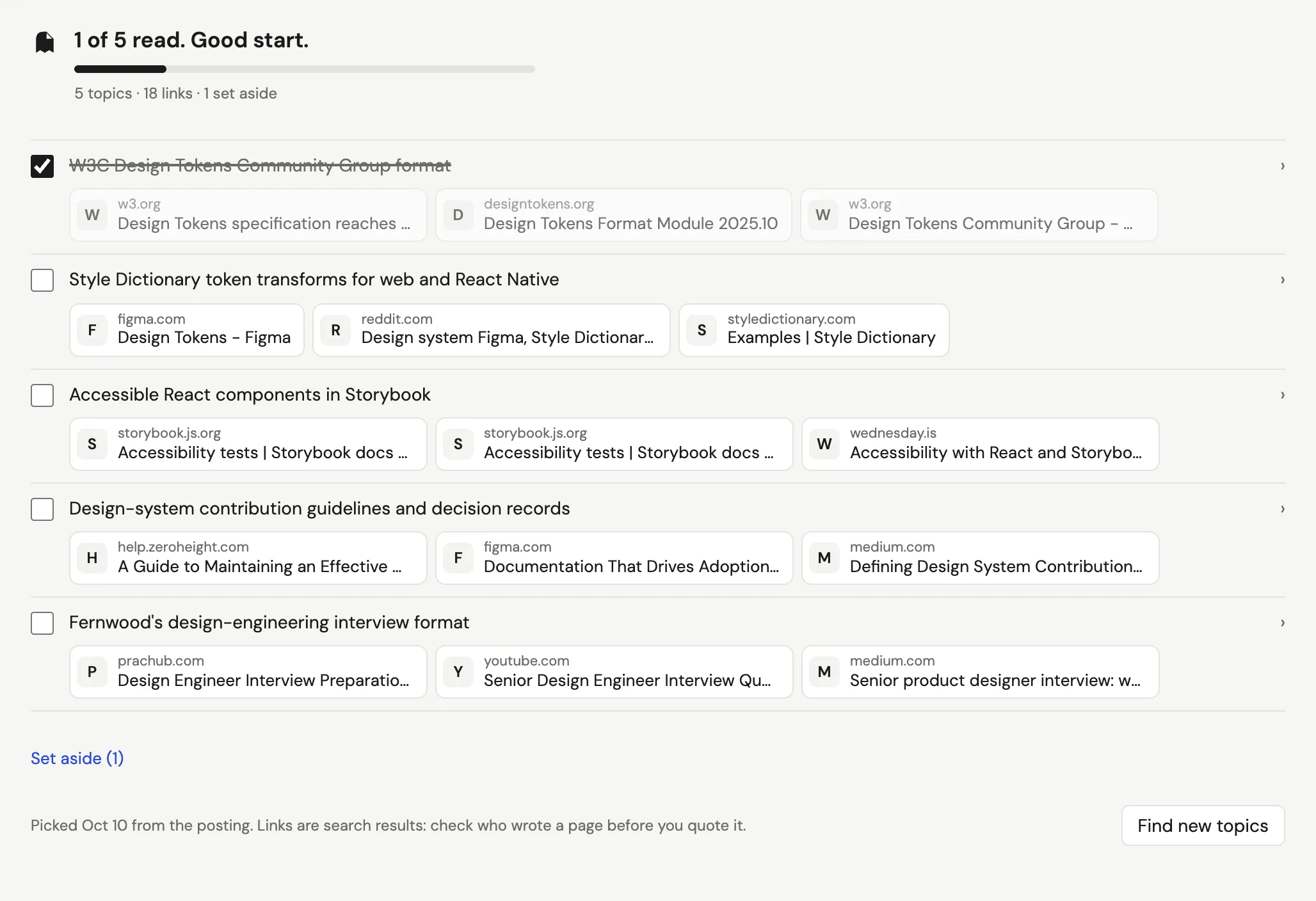This screenshot has width=1316, height=901.
Task: Click the 'Accessible React components in Storybook' title
Action: click(x=250, y=395)
